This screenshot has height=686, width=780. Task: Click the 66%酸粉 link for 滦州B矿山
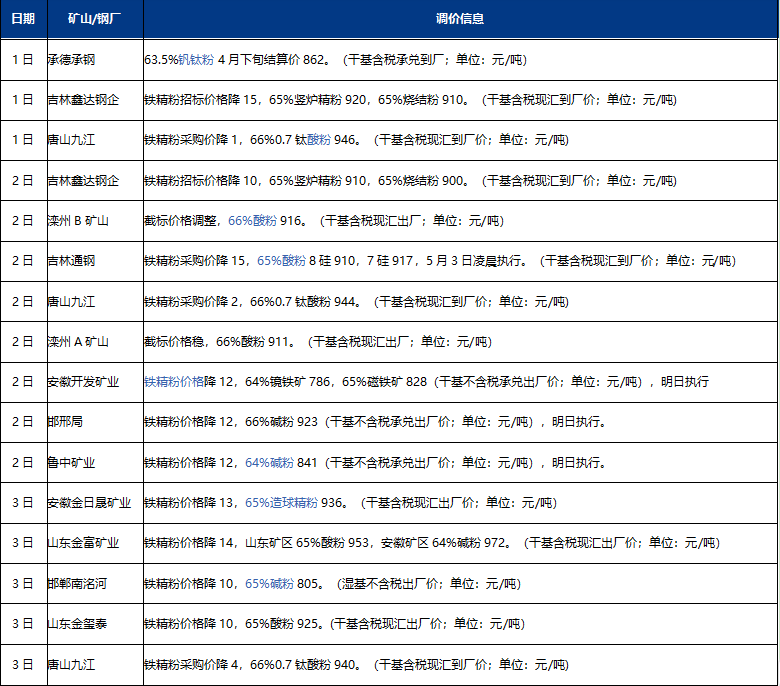click(x=252, y=220)
